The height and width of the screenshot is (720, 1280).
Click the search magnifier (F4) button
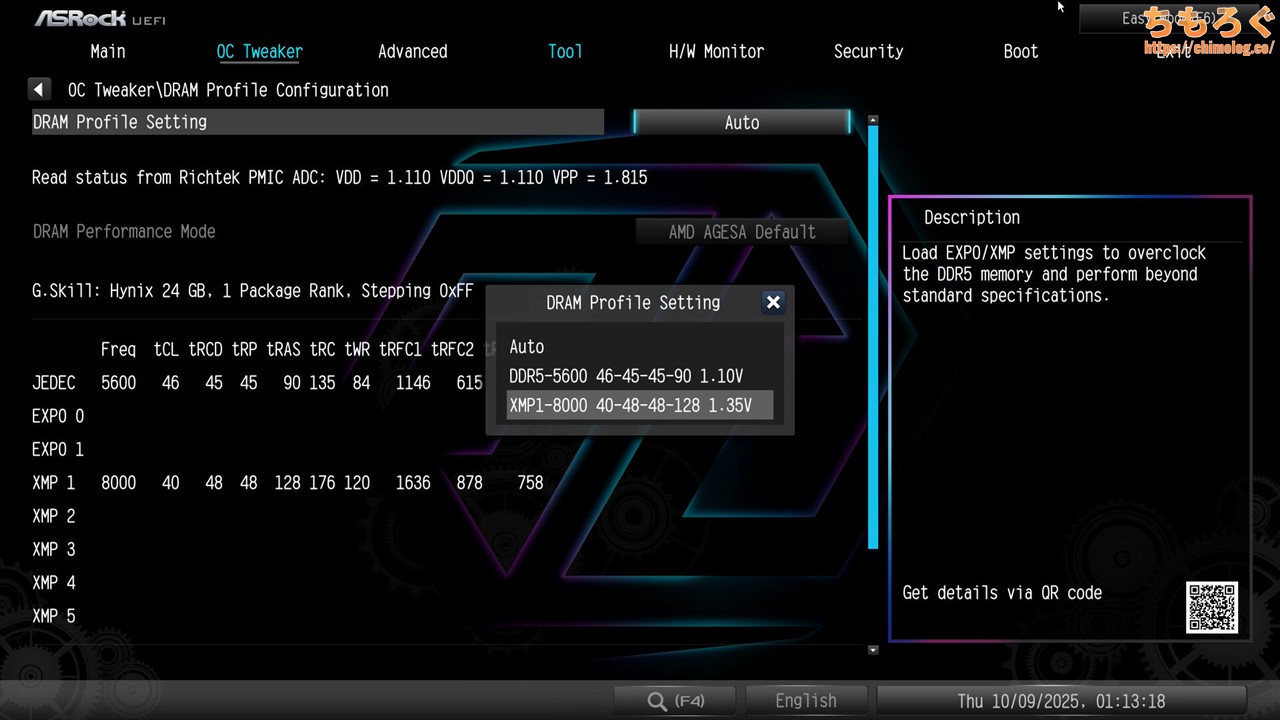676,701
